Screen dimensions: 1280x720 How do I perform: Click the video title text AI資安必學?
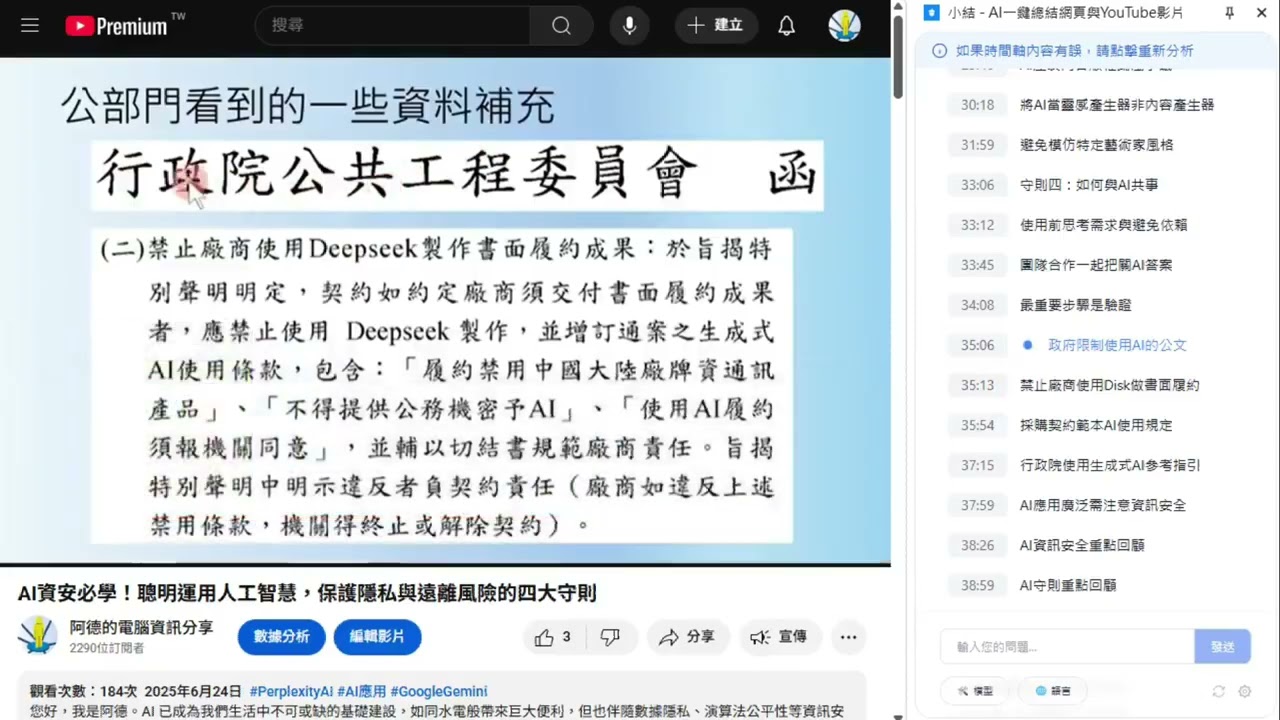(x=307, y=594)
